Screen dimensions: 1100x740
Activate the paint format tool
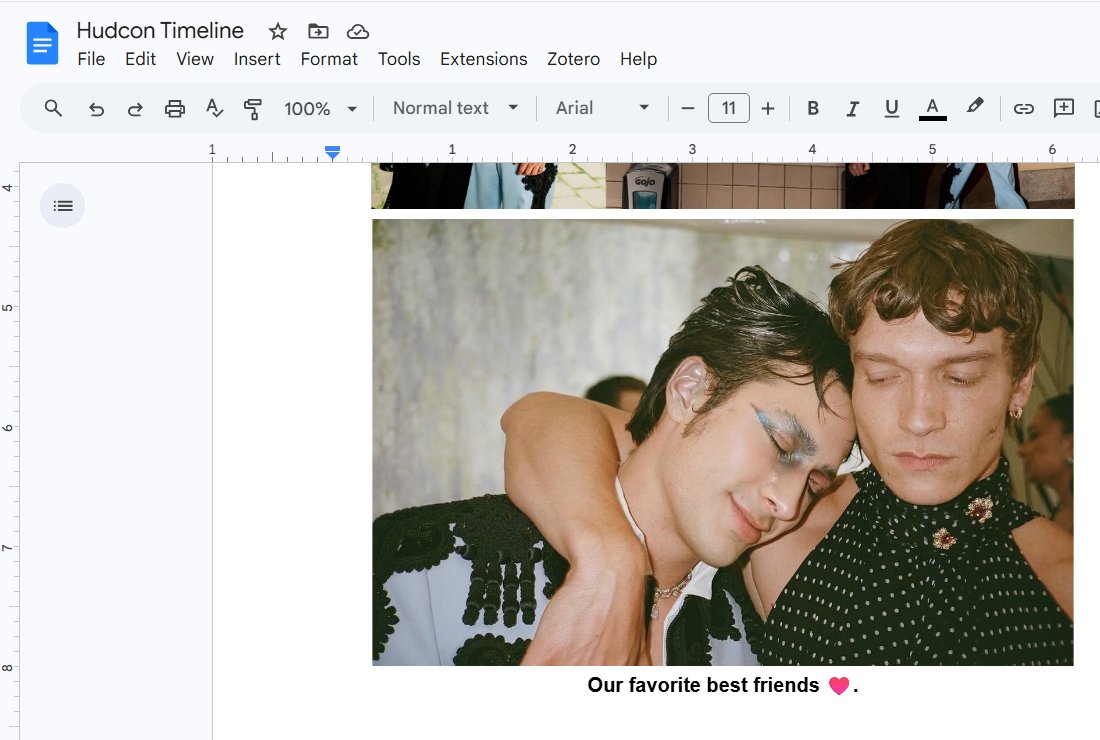pyautogui.click(x=253, y=108)
